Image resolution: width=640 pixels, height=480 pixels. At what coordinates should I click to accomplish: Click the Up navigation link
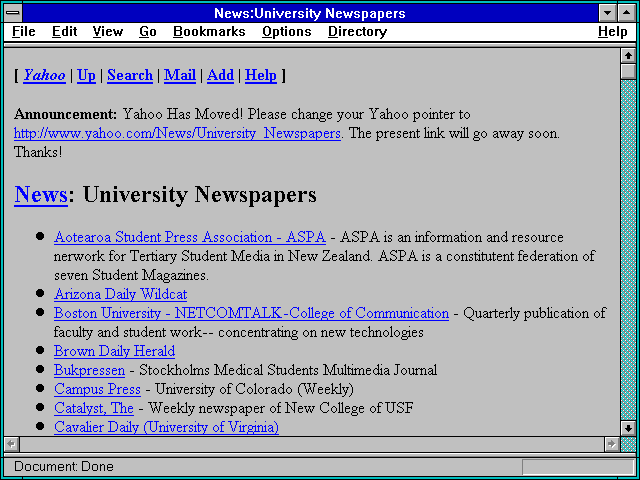coord(86,76)
